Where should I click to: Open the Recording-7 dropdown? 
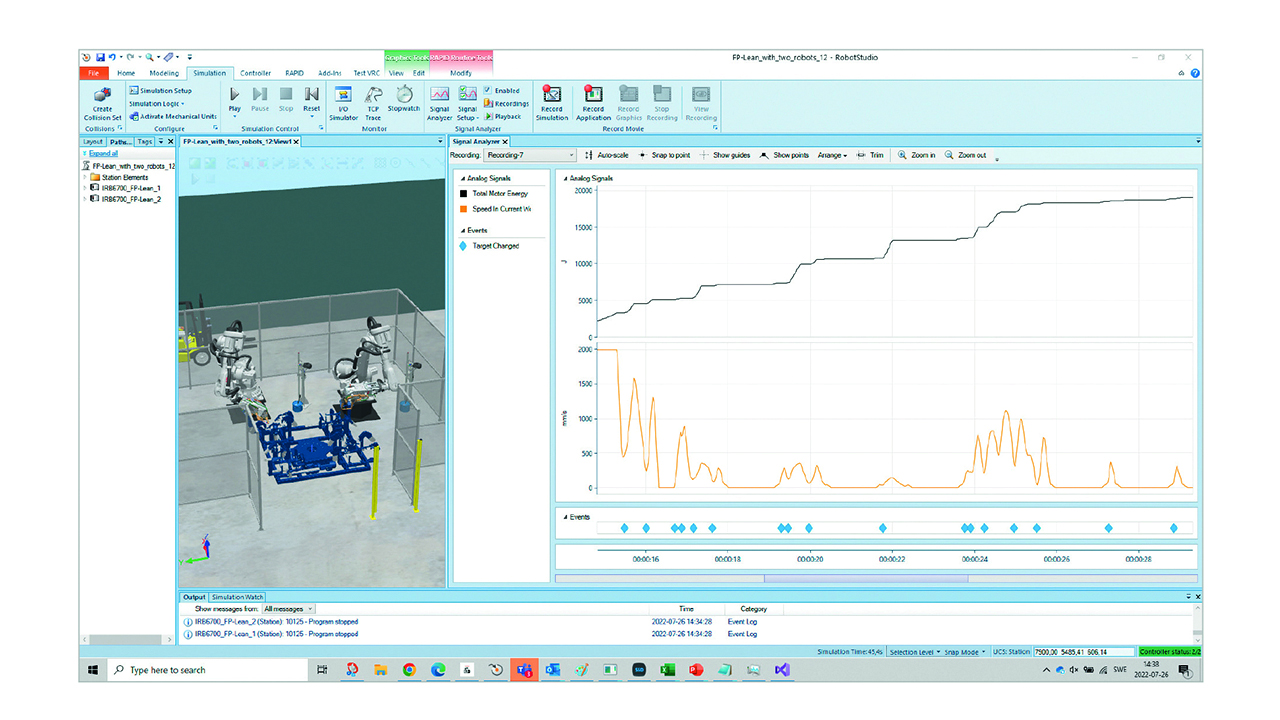529,155
